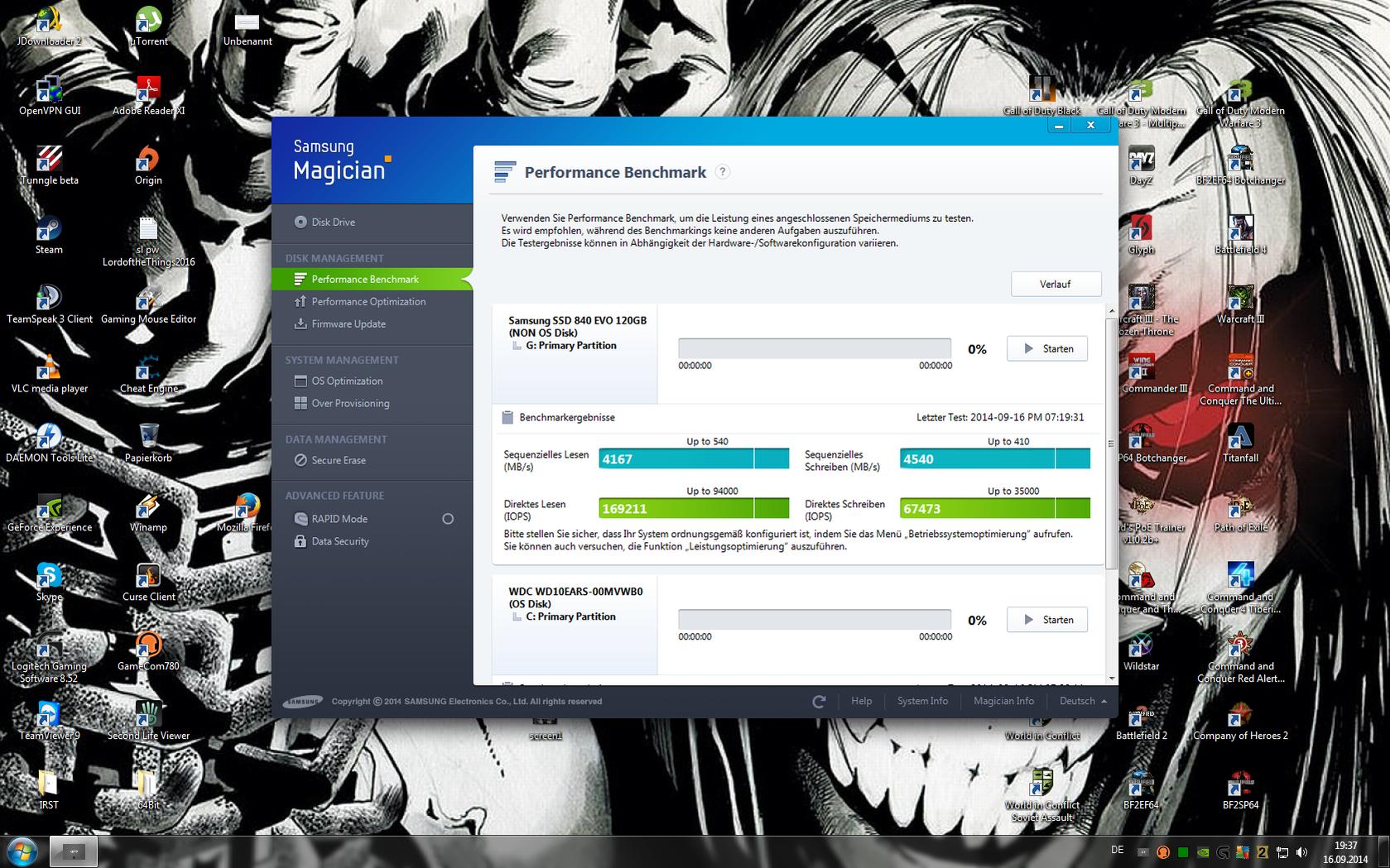The height and width of the screenshot is (868, 1390).
Task: Select Company of Heroes 2 desktop icon
Action: pyautogui.click(x=1240, y=722)
